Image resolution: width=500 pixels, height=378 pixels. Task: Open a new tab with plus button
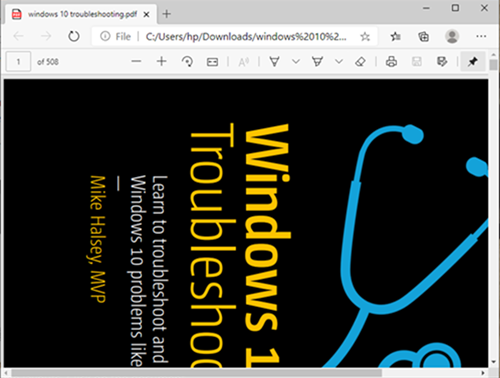(167, 14)
